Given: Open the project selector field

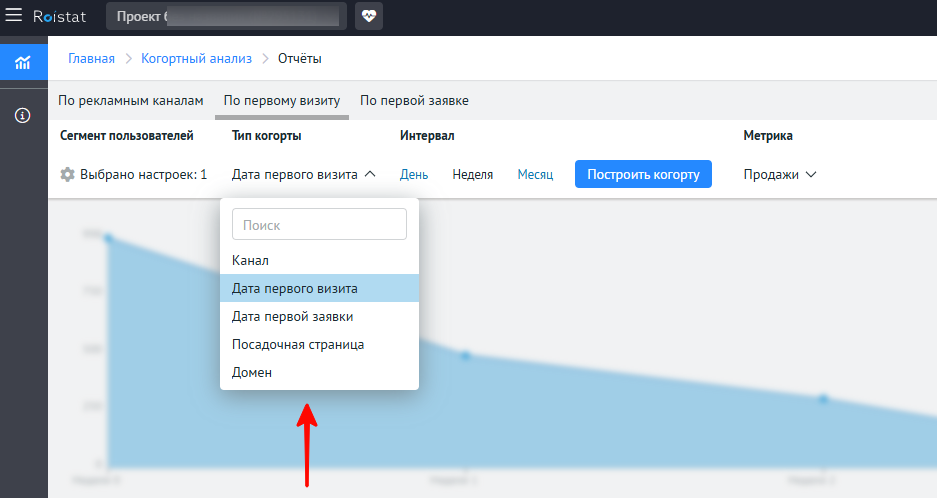Looking at the screenshot, I should [226, 16].
